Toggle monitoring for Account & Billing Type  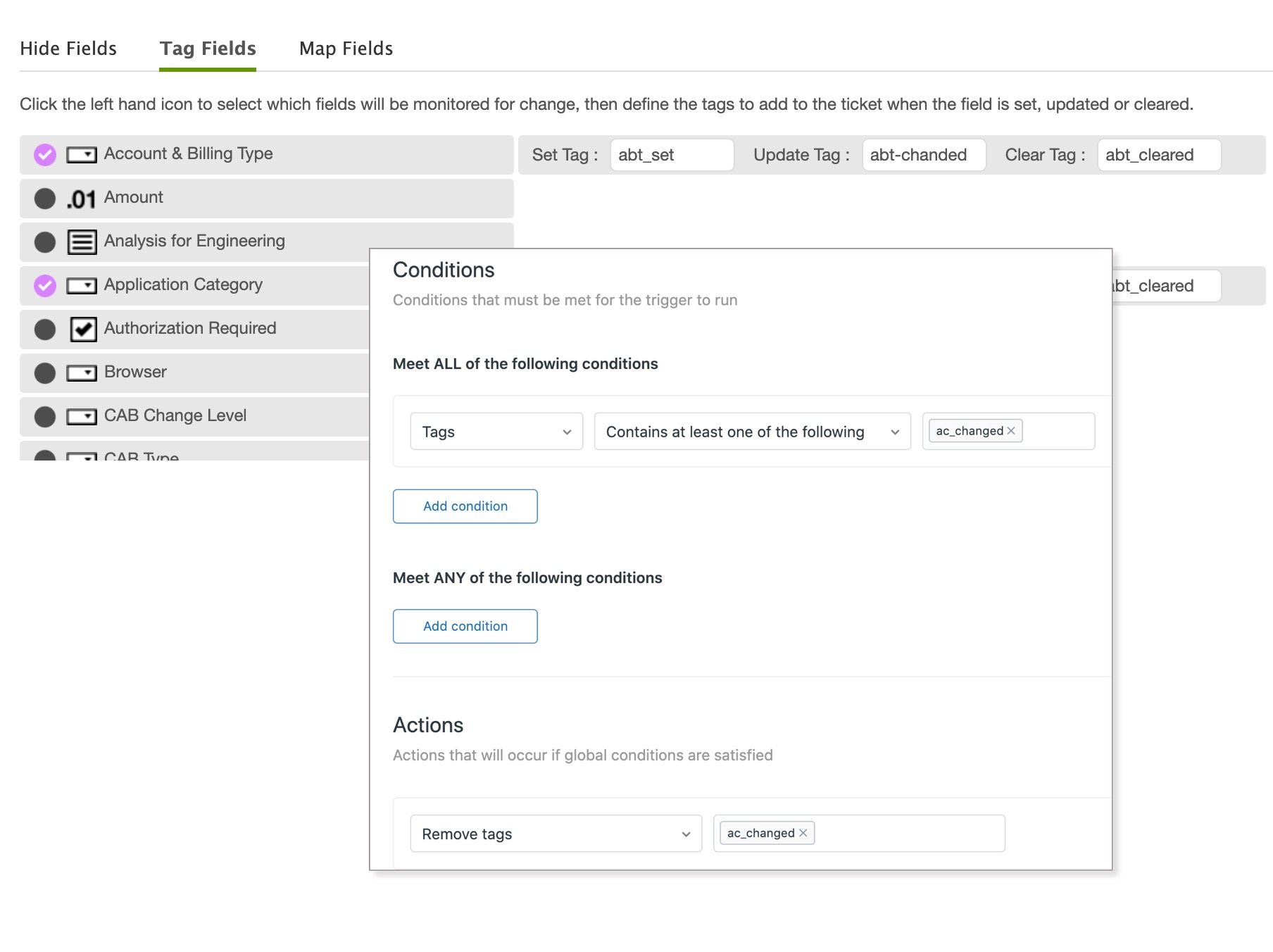(x=45, y=155)
